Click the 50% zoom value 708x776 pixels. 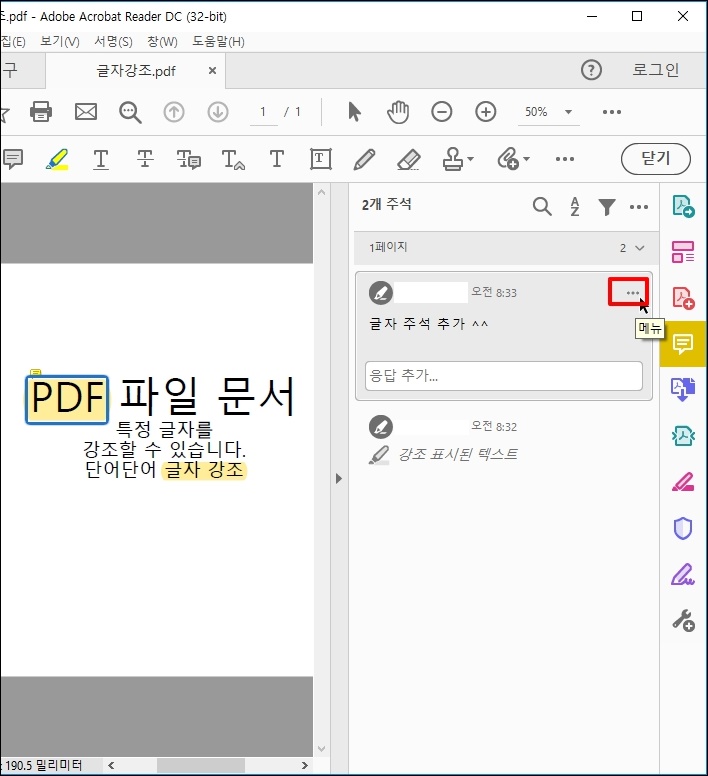[x=536, y=112]
